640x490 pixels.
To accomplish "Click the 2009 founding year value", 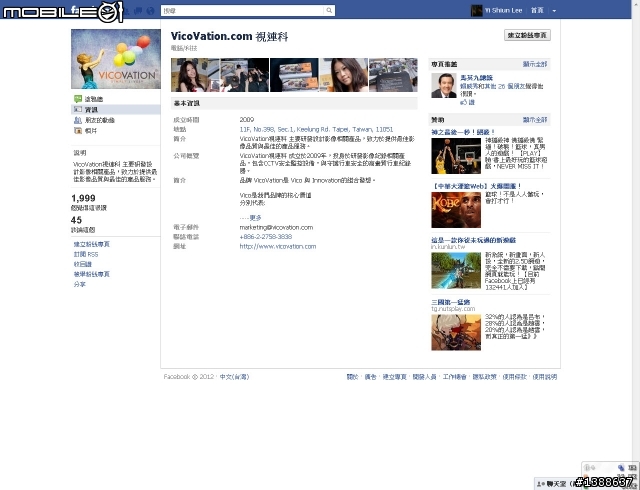I will pyautogui.click(x=247, y=120).
